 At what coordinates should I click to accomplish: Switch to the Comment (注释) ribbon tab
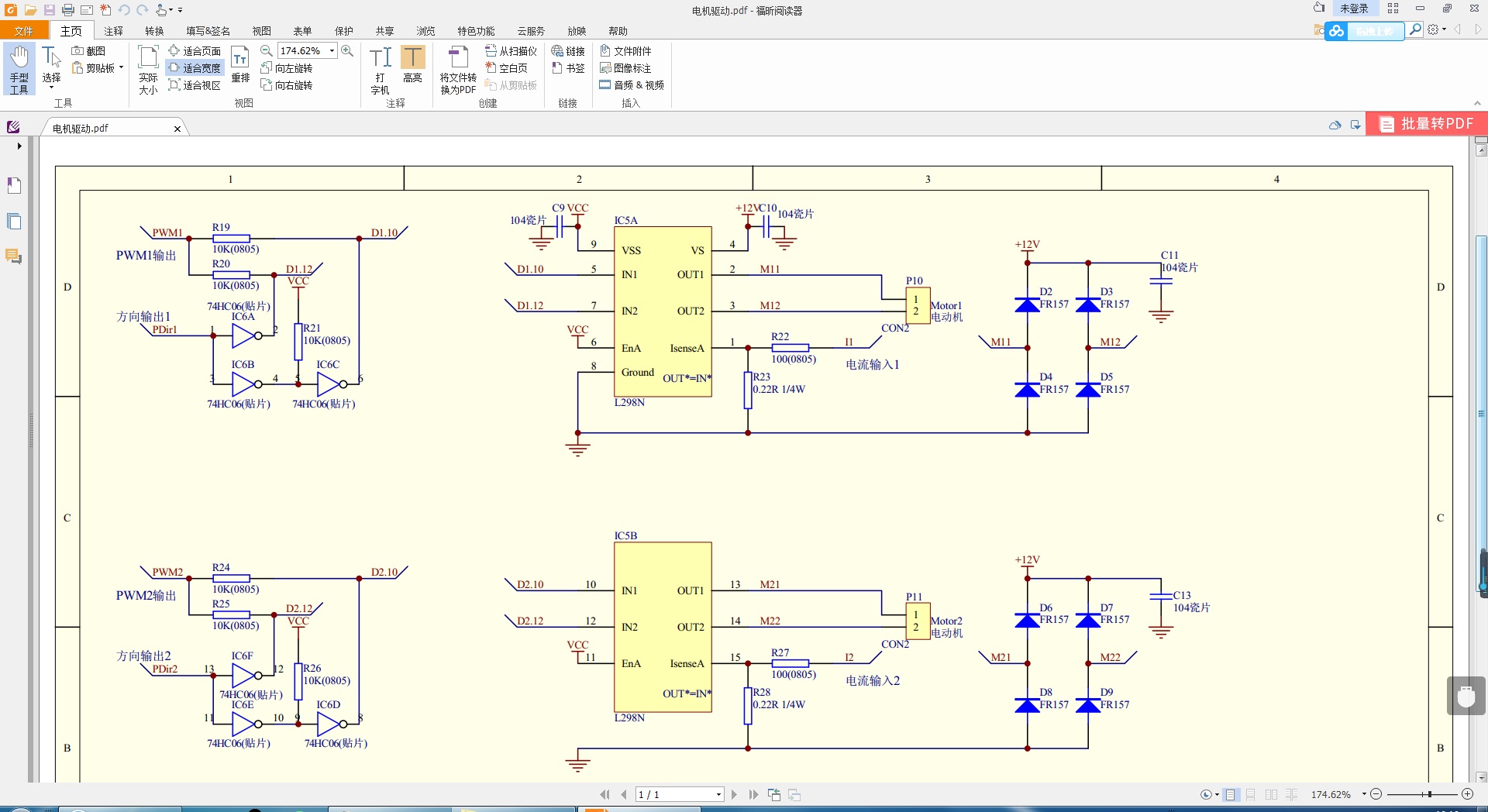point(114,31)
